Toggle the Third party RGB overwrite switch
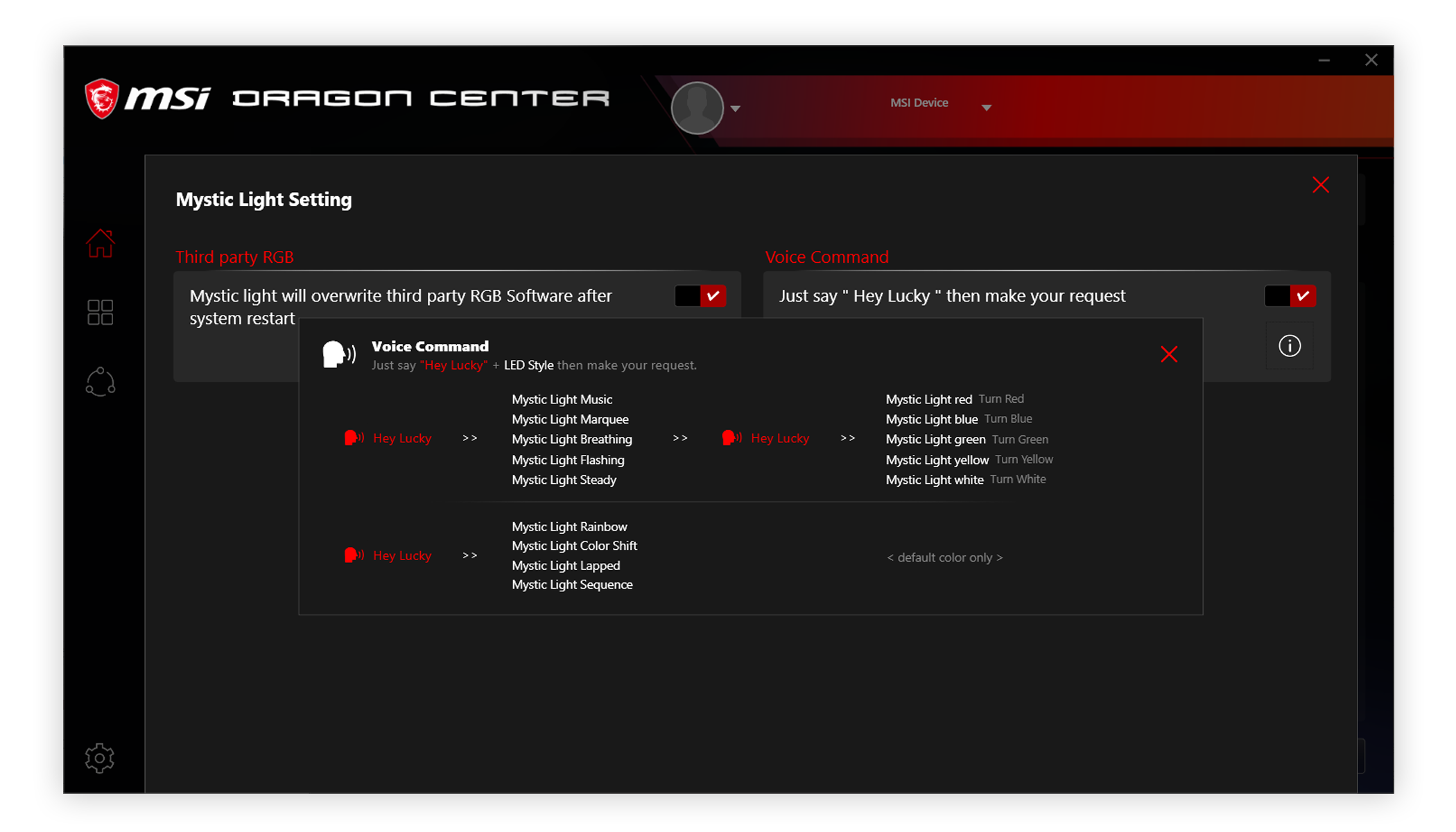The image size is (1456, 832). tap(700, 296)
